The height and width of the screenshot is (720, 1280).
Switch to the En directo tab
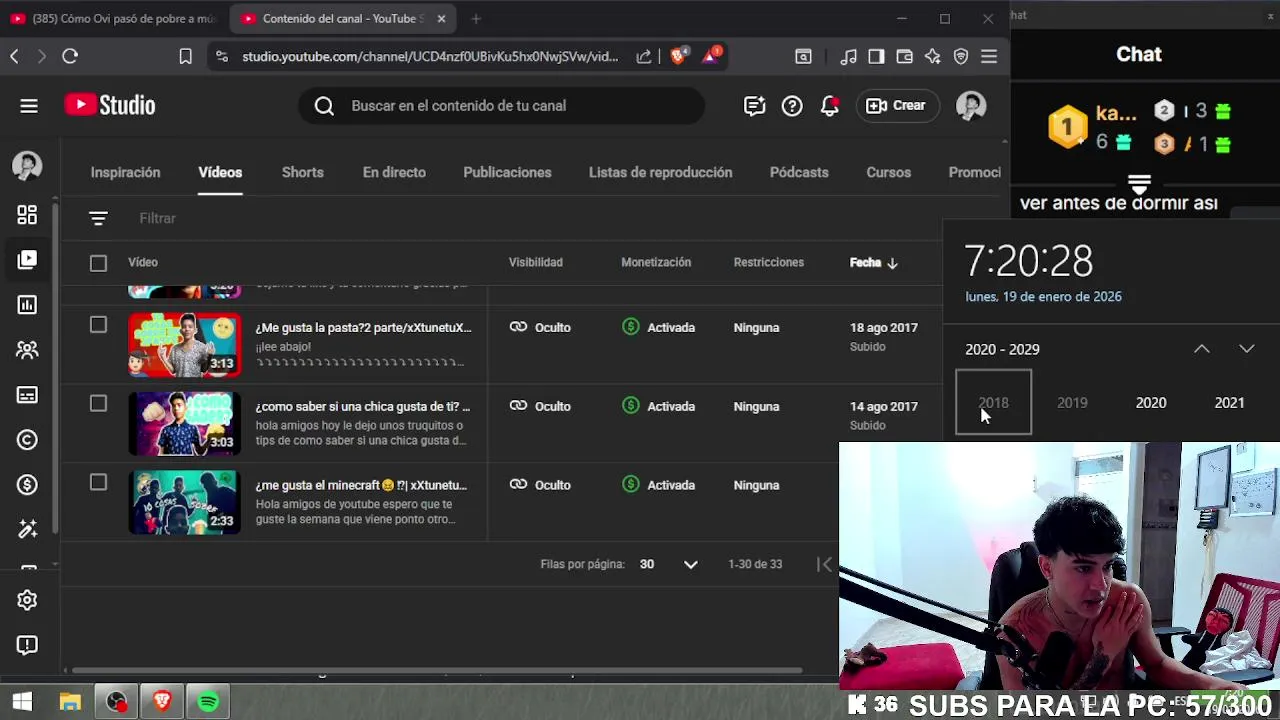[x=394, y=172]
